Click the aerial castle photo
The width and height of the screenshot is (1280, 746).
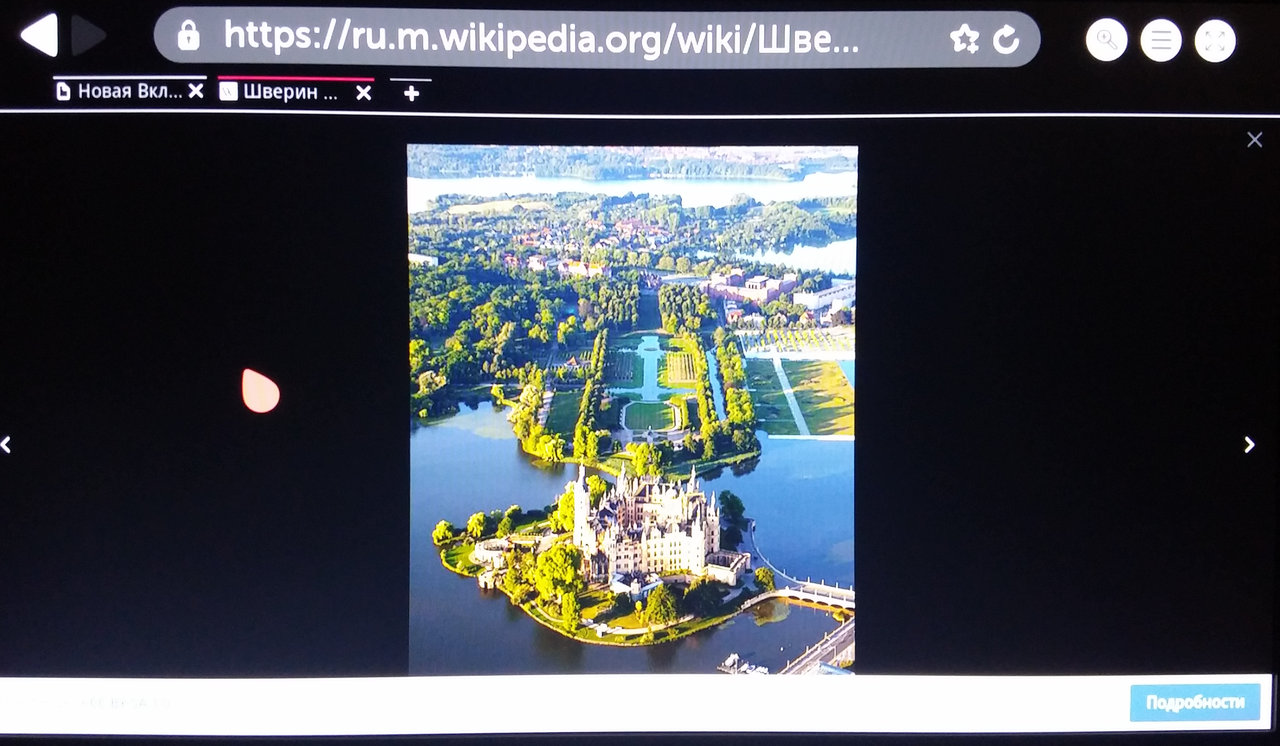click(632, 410)
